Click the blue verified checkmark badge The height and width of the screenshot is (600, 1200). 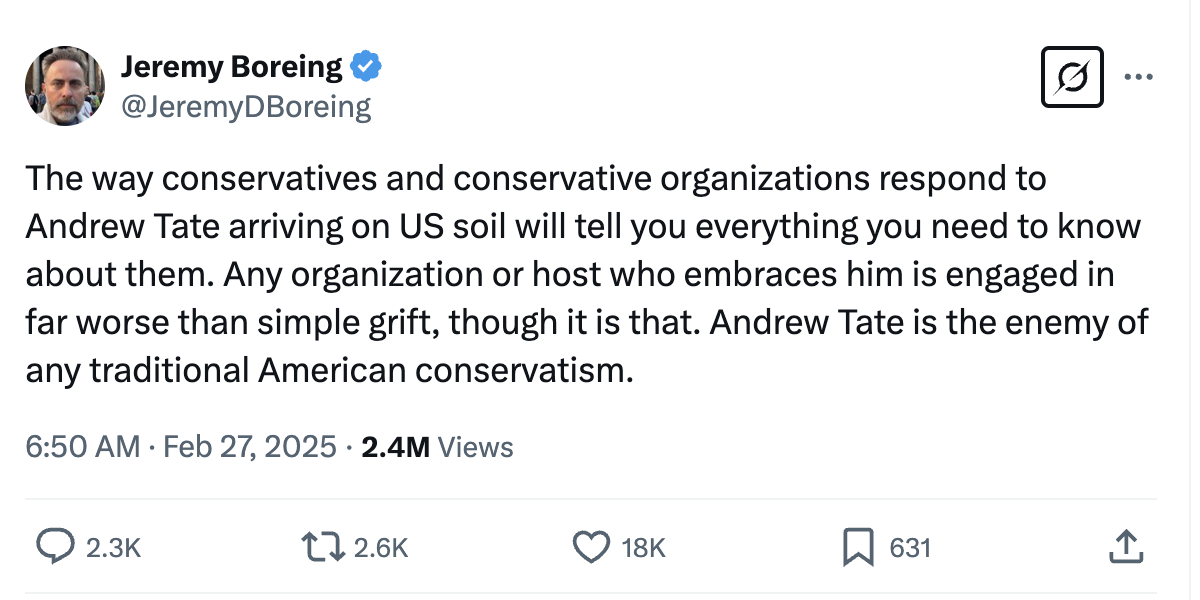click(x=364, y=67)
